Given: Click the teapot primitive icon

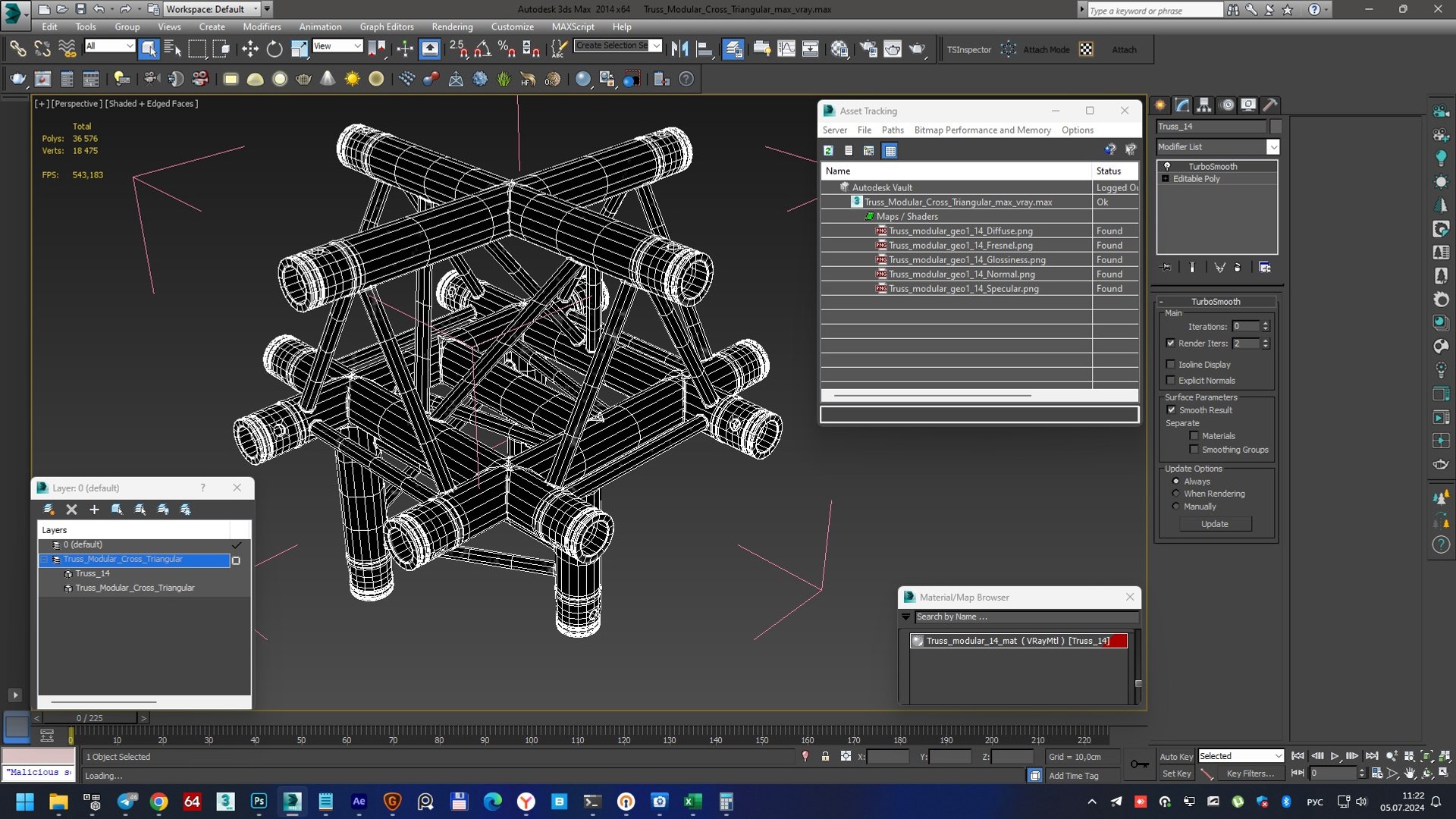Looking at the screenshot, I should [x=303, y=79].
